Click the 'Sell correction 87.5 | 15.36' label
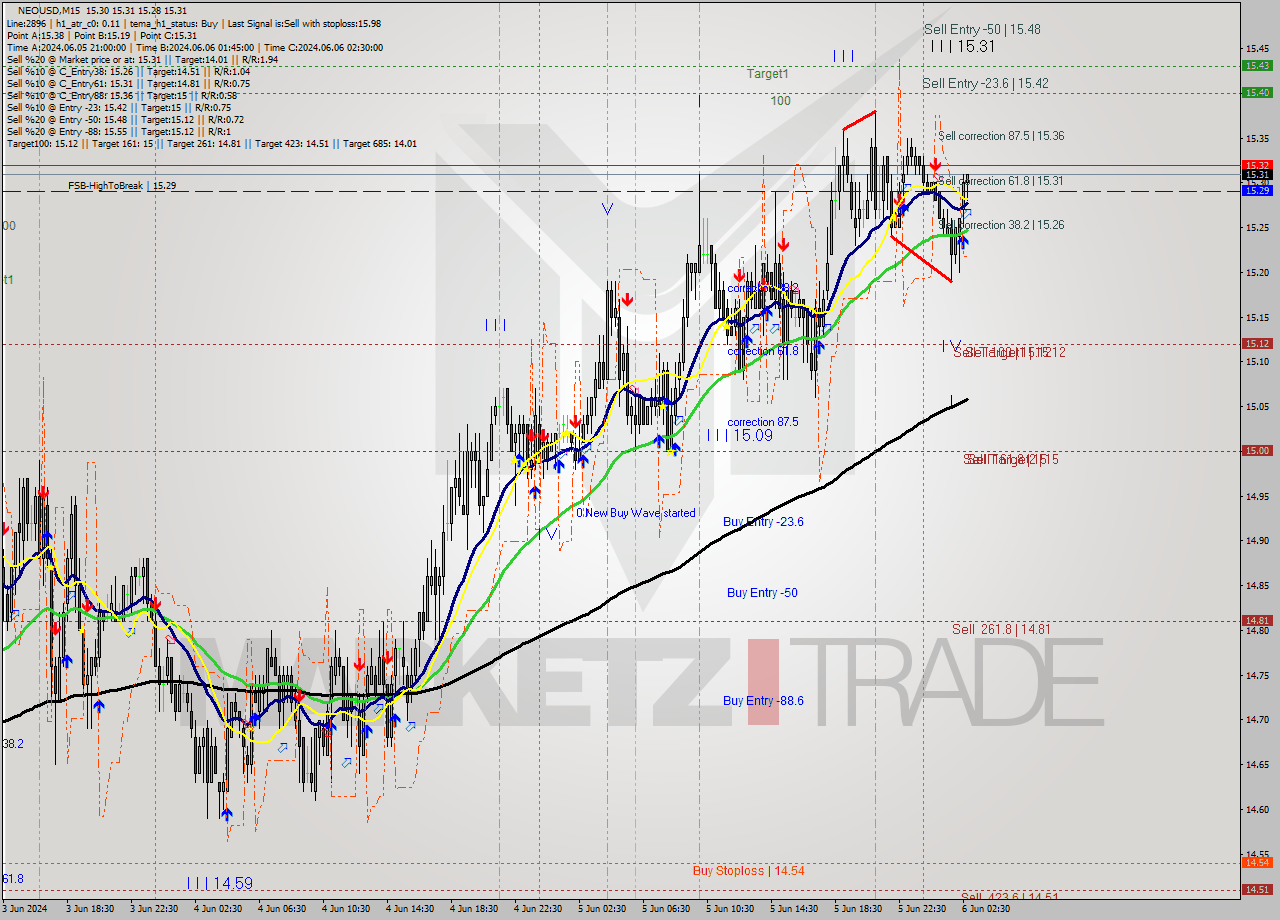 1001,136
